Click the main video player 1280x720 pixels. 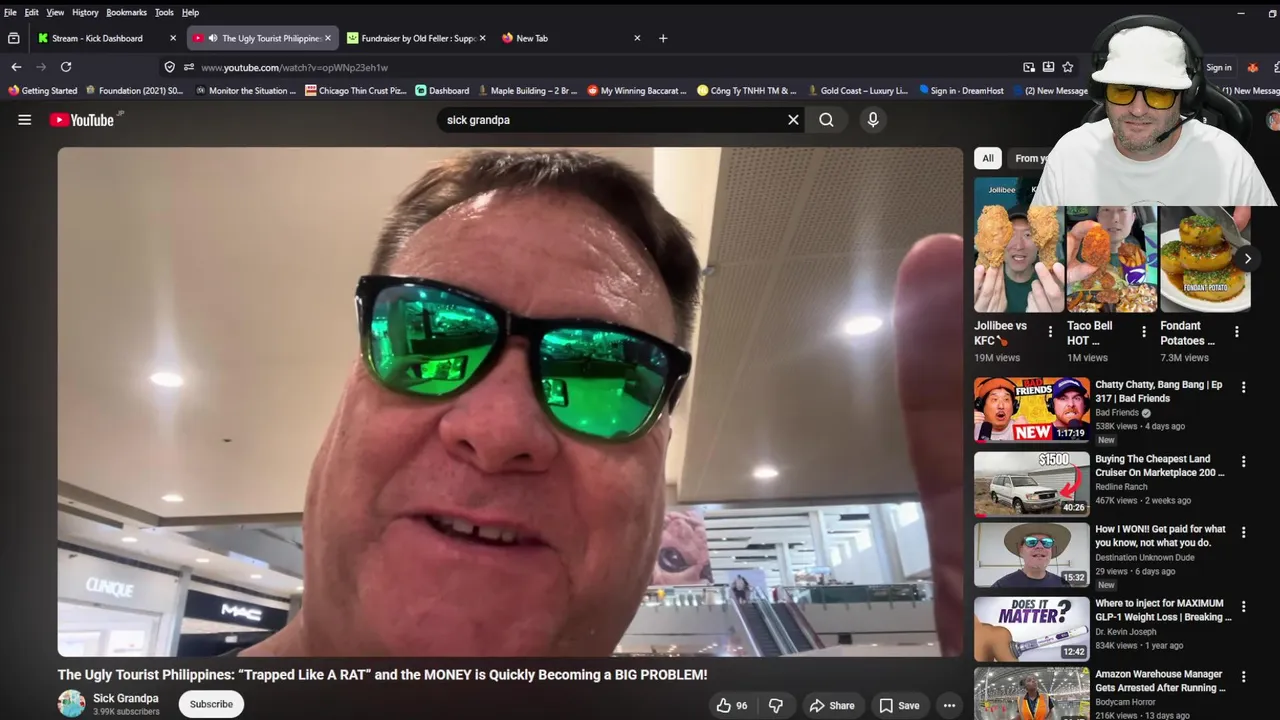[x=510, y=402]
